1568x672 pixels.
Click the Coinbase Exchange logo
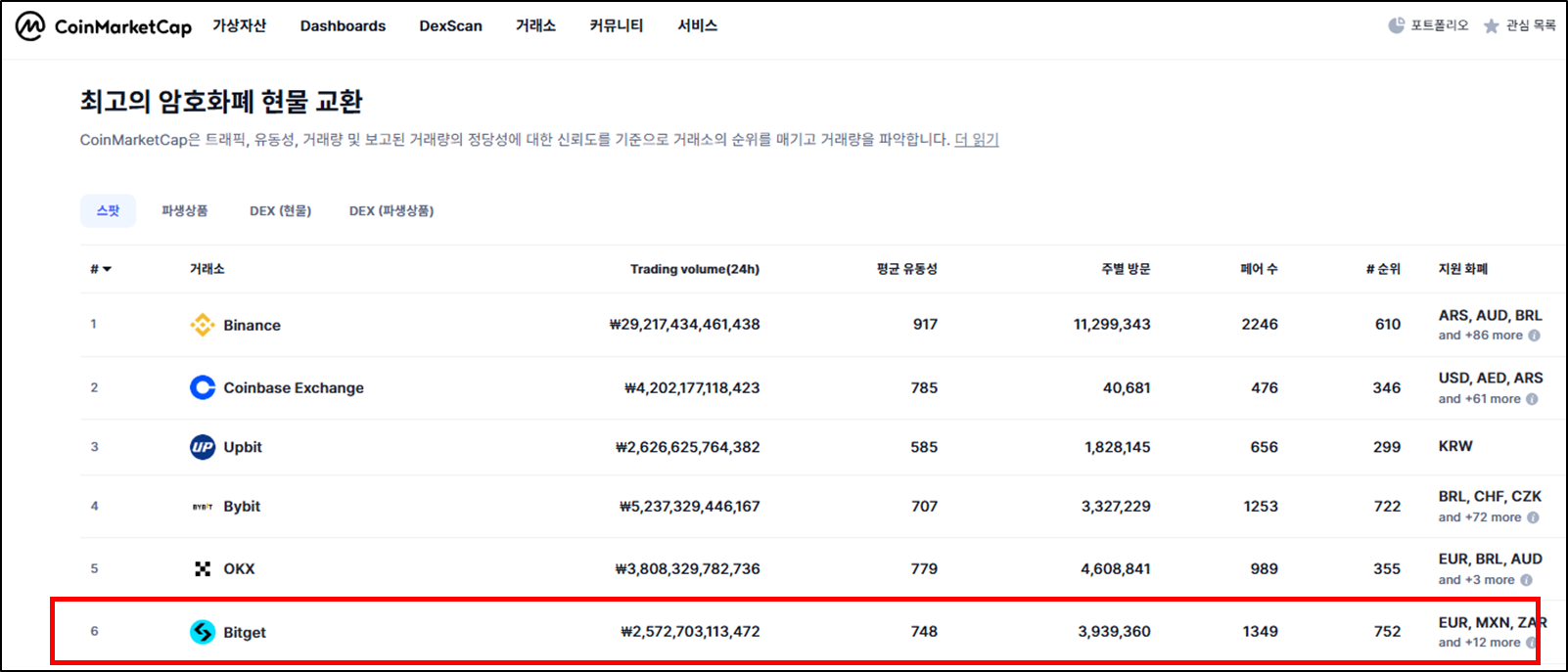tap(203, 388)
